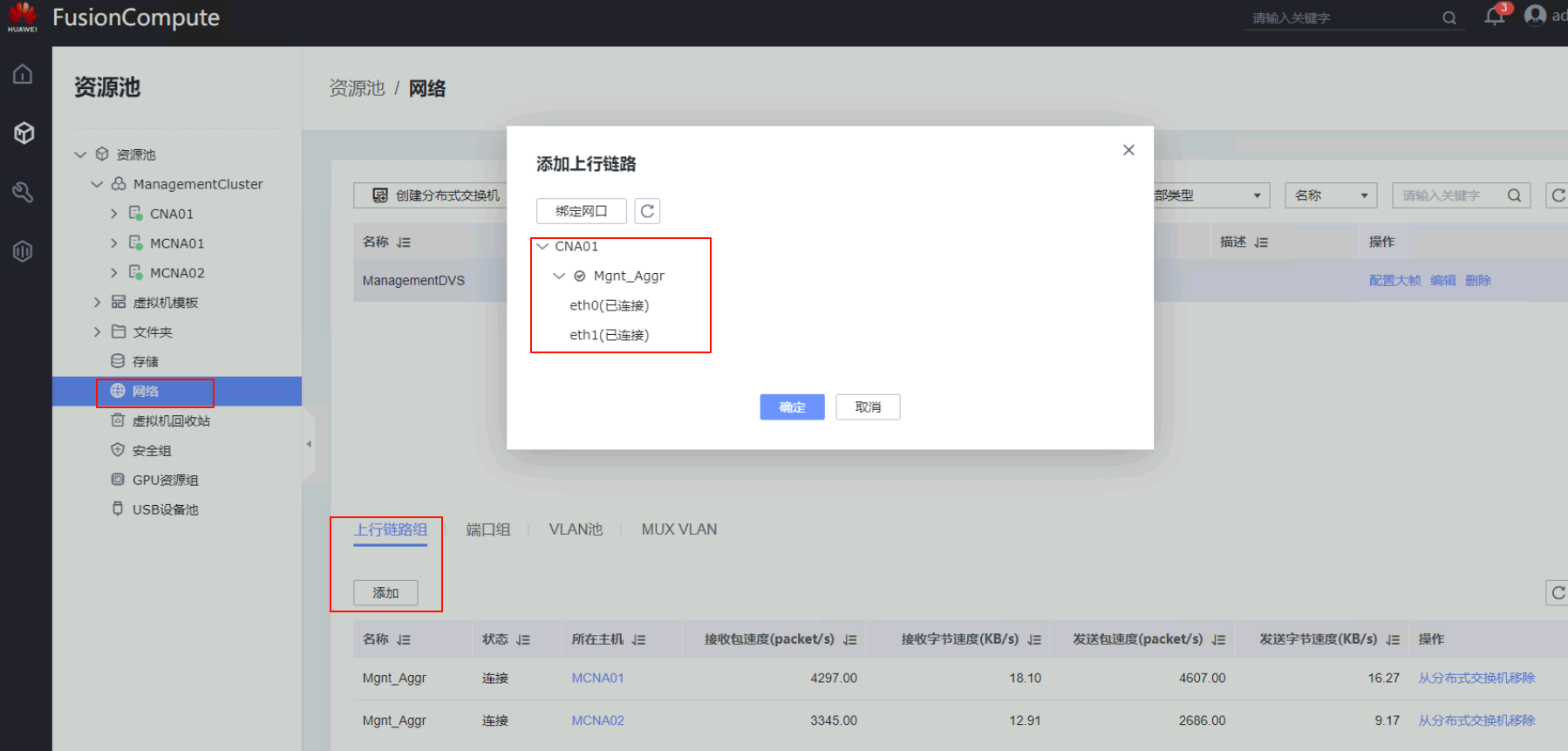The height and width of the screenshot is (751, 1568).
Task: Open the notification bell icon
Action: click(x=1495, y=17)
